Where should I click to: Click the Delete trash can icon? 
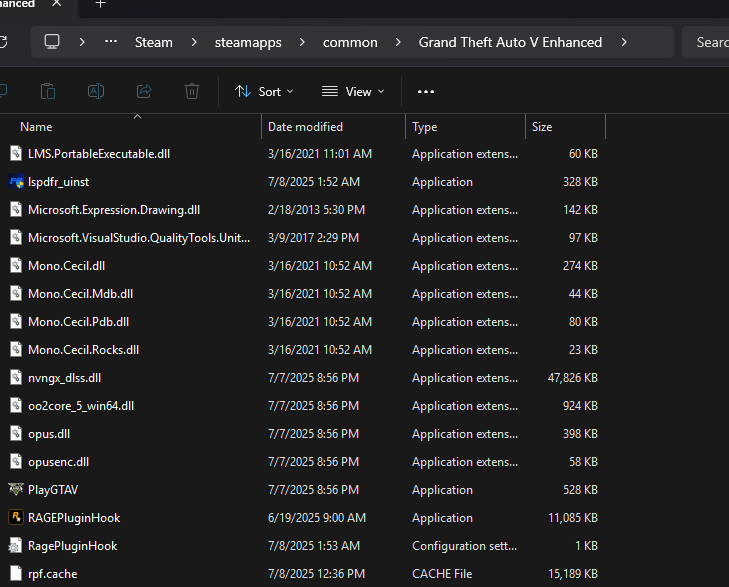[192, 91]
